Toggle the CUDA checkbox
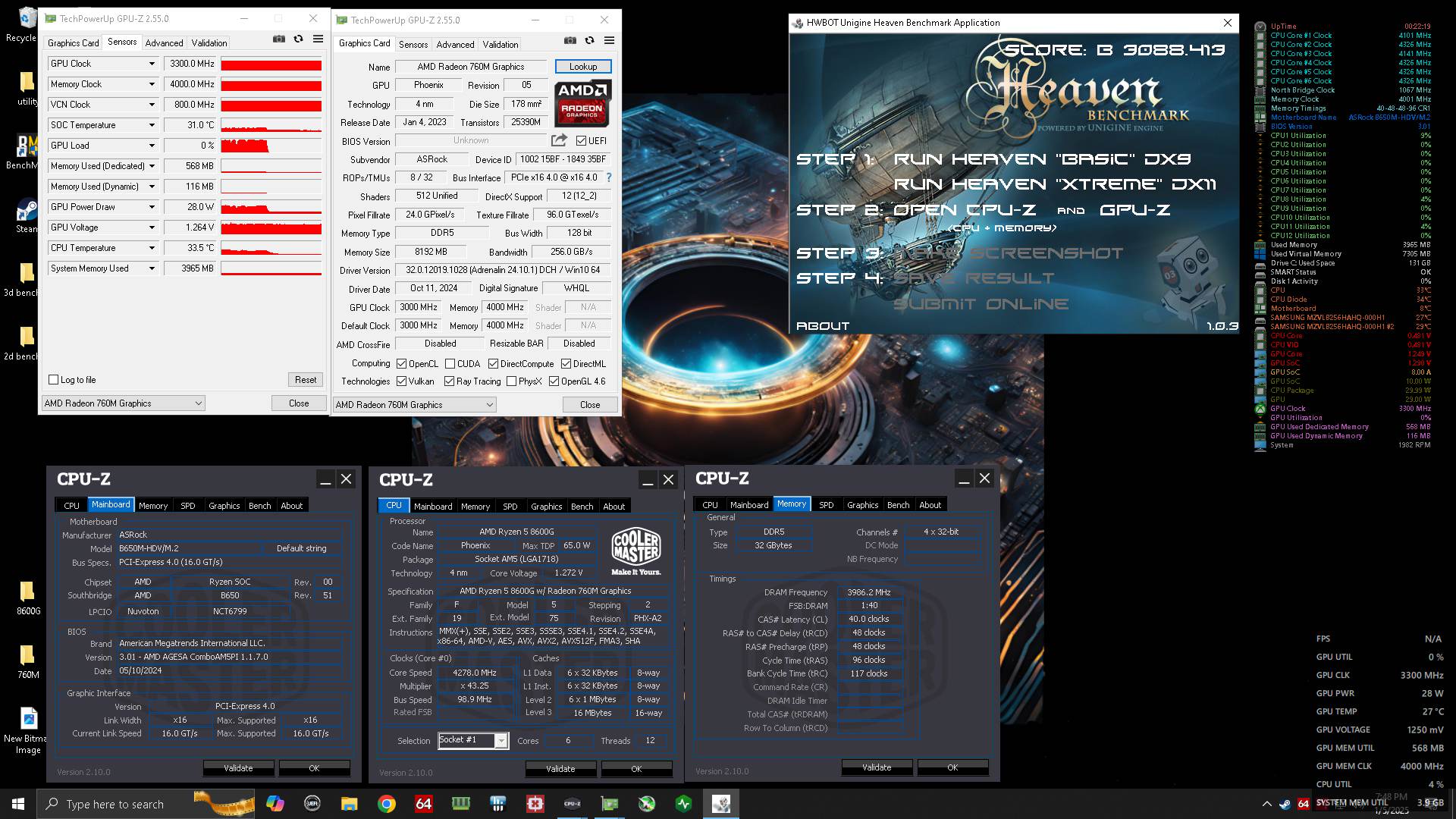This screenshot has height=819, width=1456. [x=450, y=364]
